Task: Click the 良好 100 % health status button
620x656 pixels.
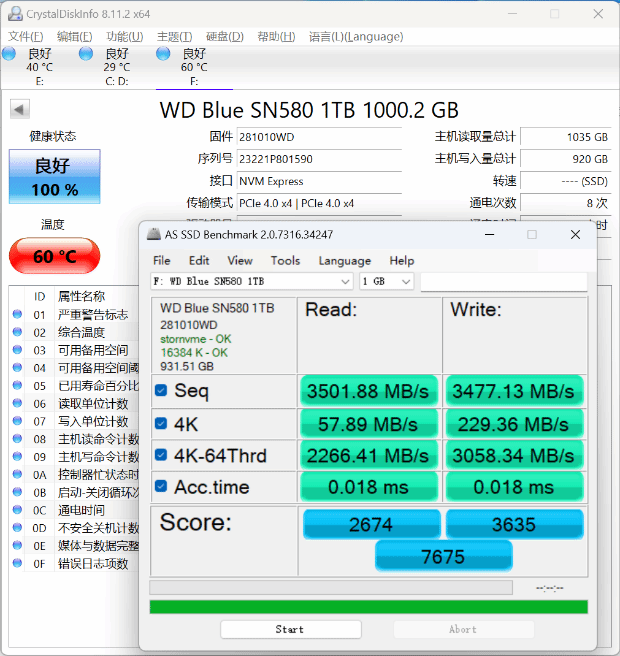Action: click(x=55, y=177)
